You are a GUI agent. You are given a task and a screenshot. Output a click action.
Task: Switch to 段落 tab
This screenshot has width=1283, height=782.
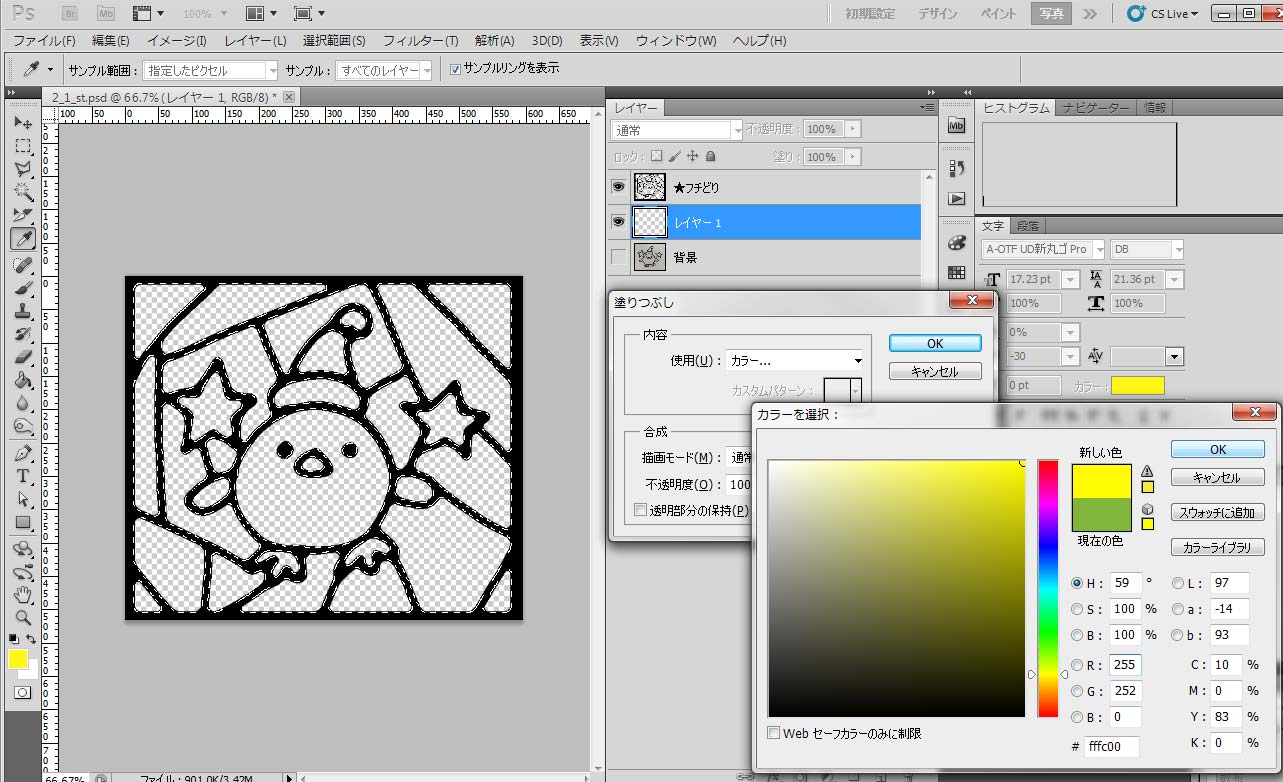pos(1028,225)
